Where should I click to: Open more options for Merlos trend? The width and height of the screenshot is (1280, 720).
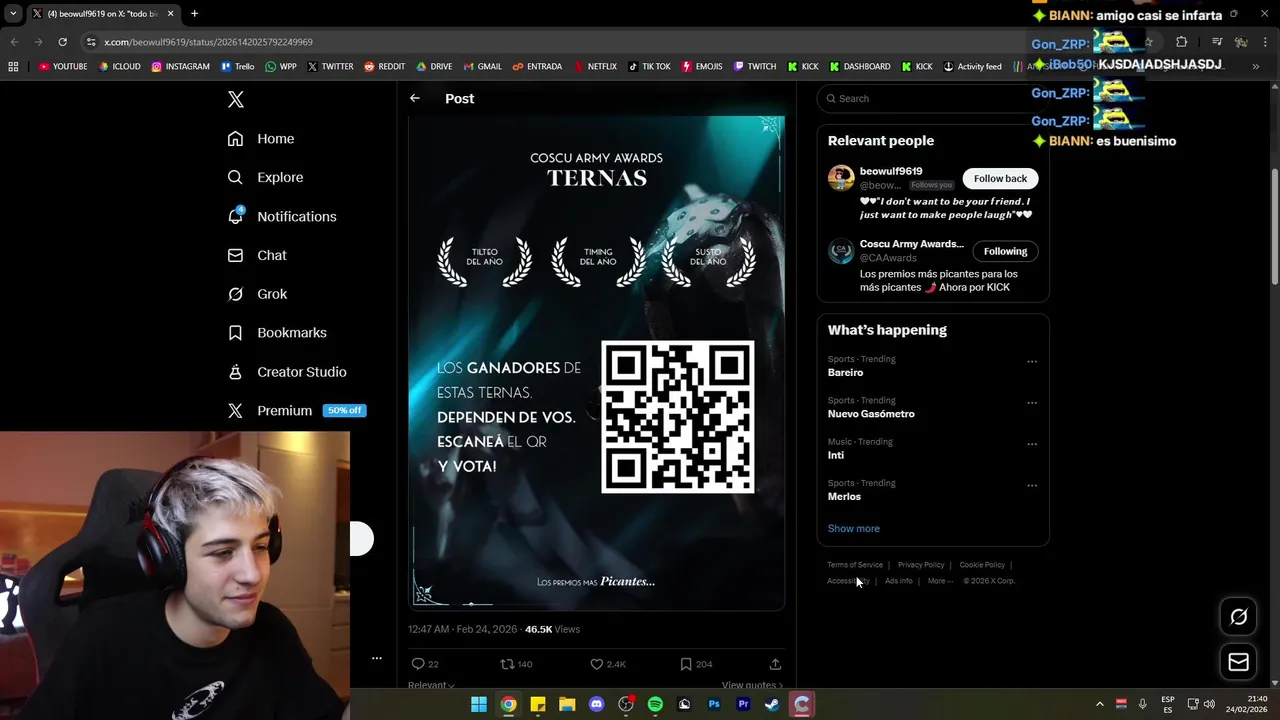click(1032, 485)
